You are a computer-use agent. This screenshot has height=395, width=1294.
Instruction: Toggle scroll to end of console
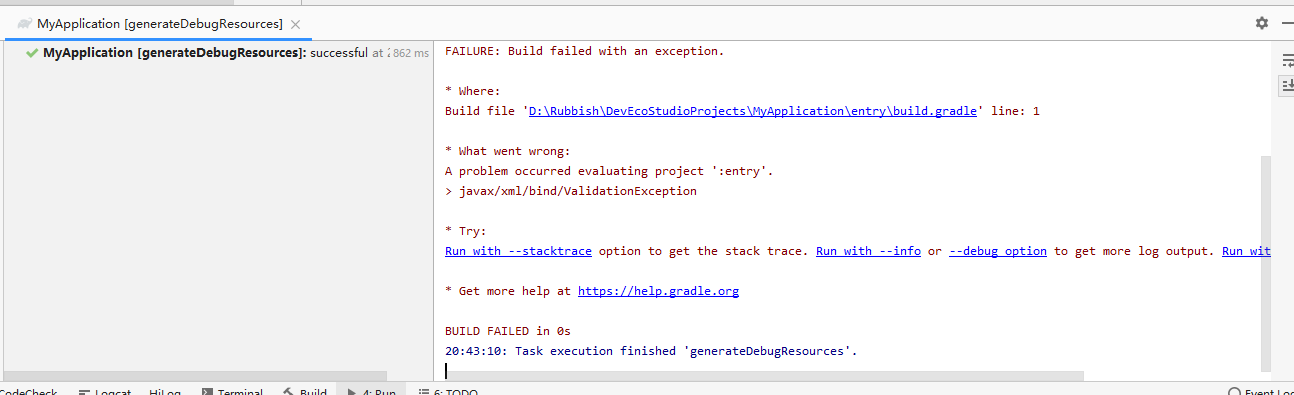click(1287, 87)
